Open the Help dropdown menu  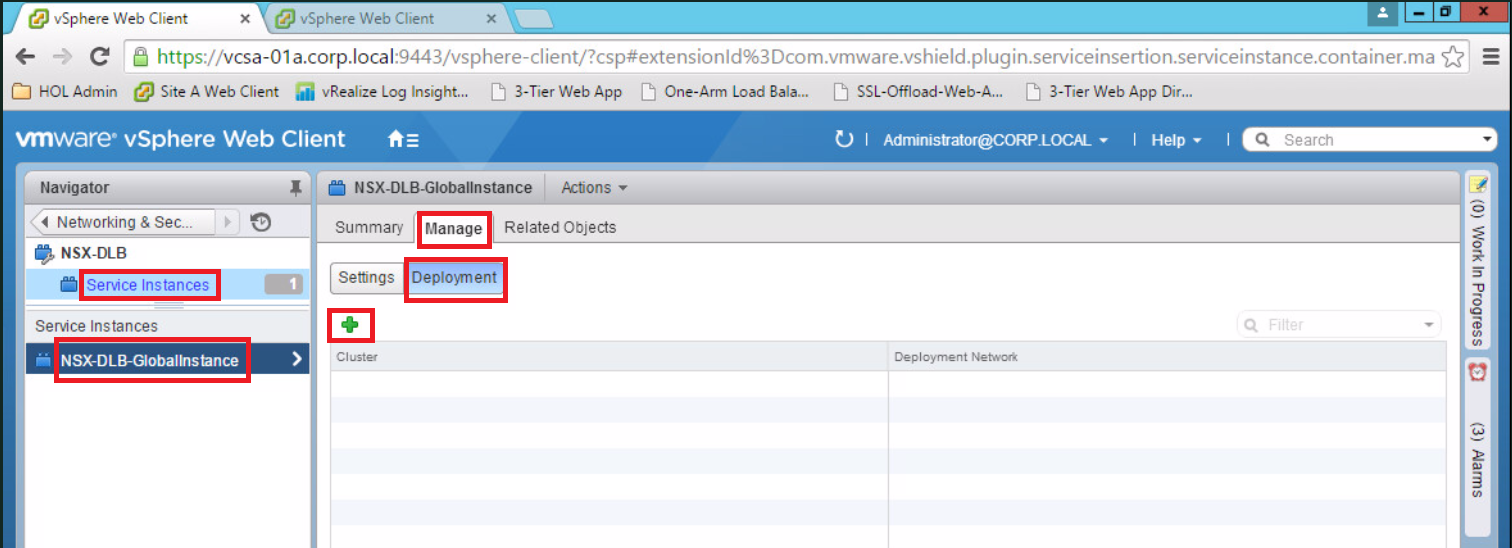tap(1176, 140)
